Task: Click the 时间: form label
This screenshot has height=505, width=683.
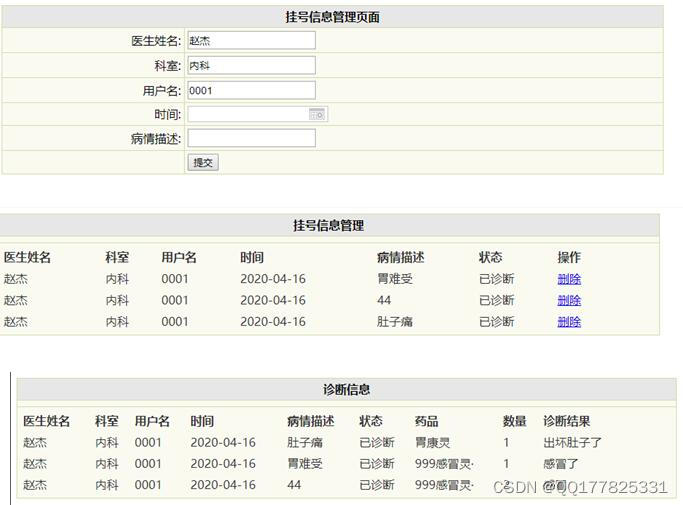Action: tap(167, 114)
